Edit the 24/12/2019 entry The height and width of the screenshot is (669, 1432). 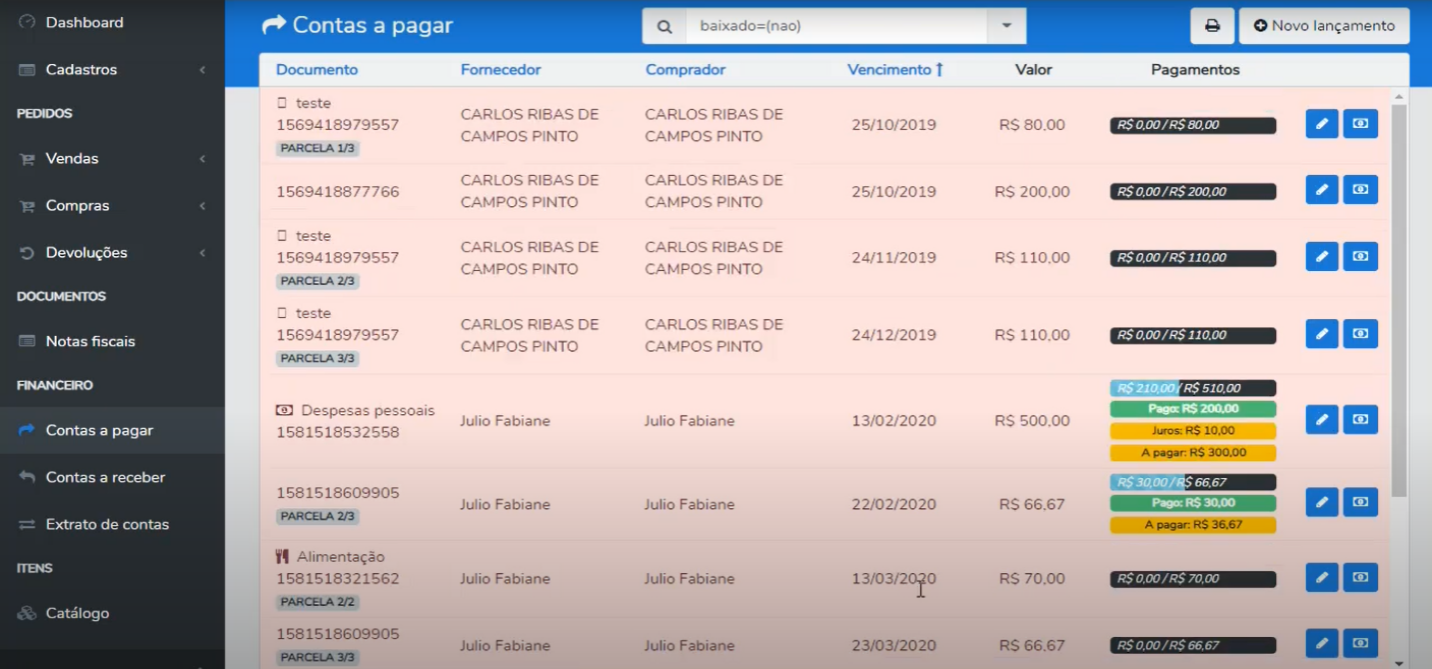(1322, 334)
